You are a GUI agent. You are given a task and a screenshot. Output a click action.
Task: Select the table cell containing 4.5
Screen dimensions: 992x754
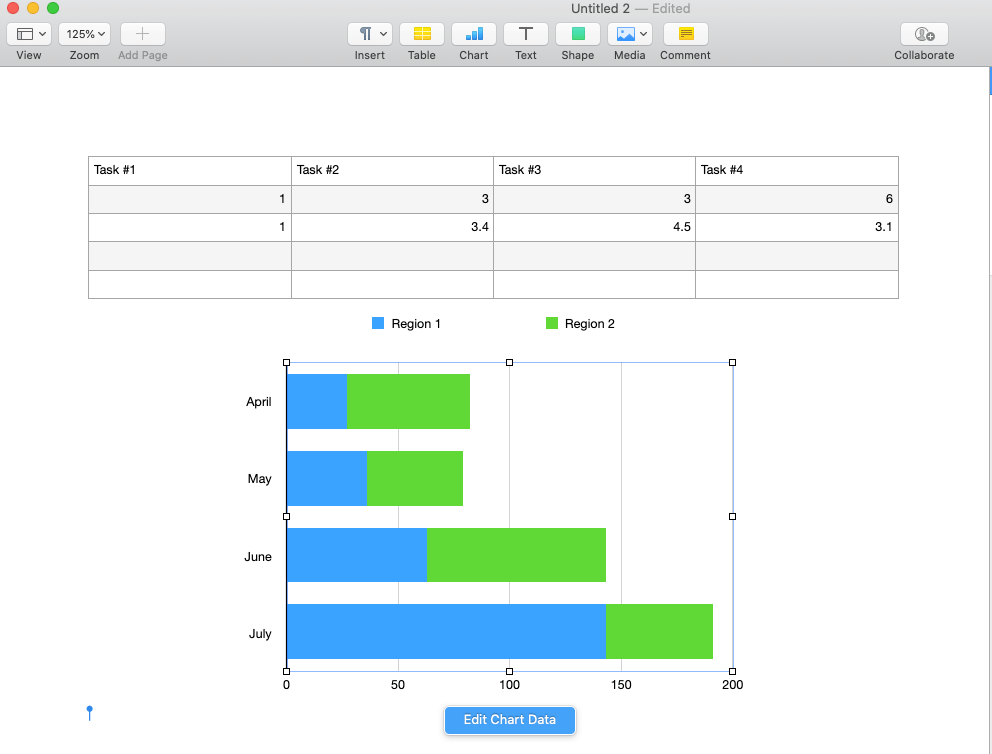(594, 227)
